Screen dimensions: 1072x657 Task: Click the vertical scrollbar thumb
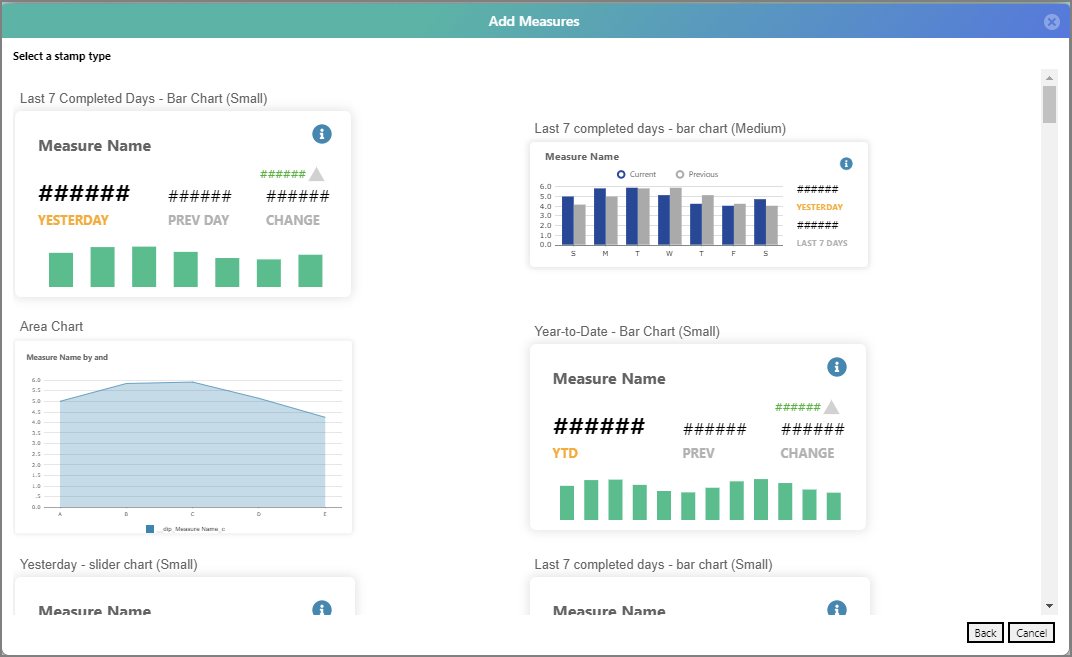pyautogui.click(x=1049, y=104)
